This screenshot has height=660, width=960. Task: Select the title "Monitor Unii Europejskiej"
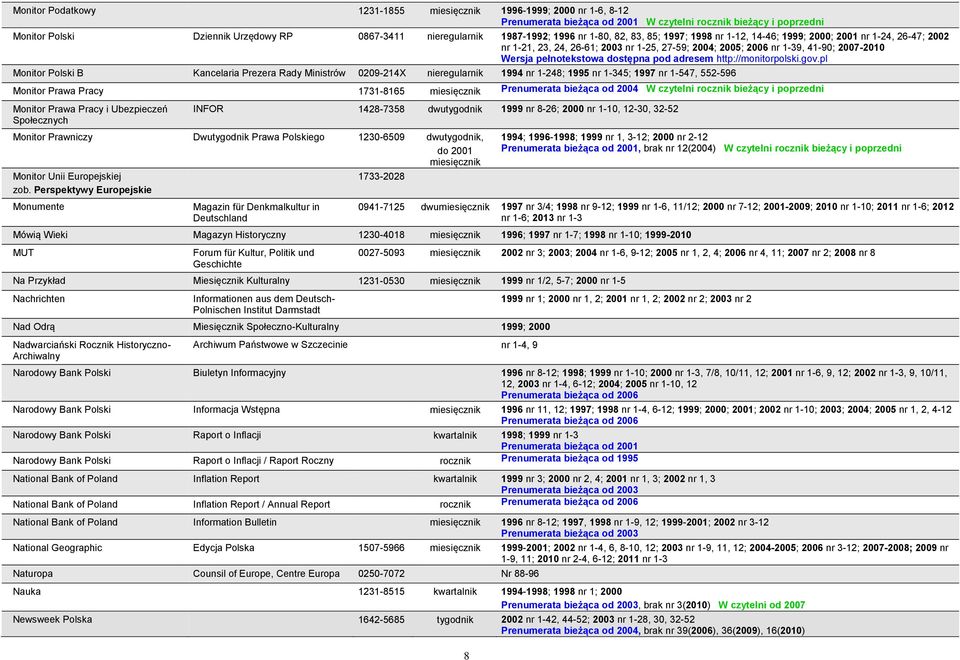click(x=67, y=176)
